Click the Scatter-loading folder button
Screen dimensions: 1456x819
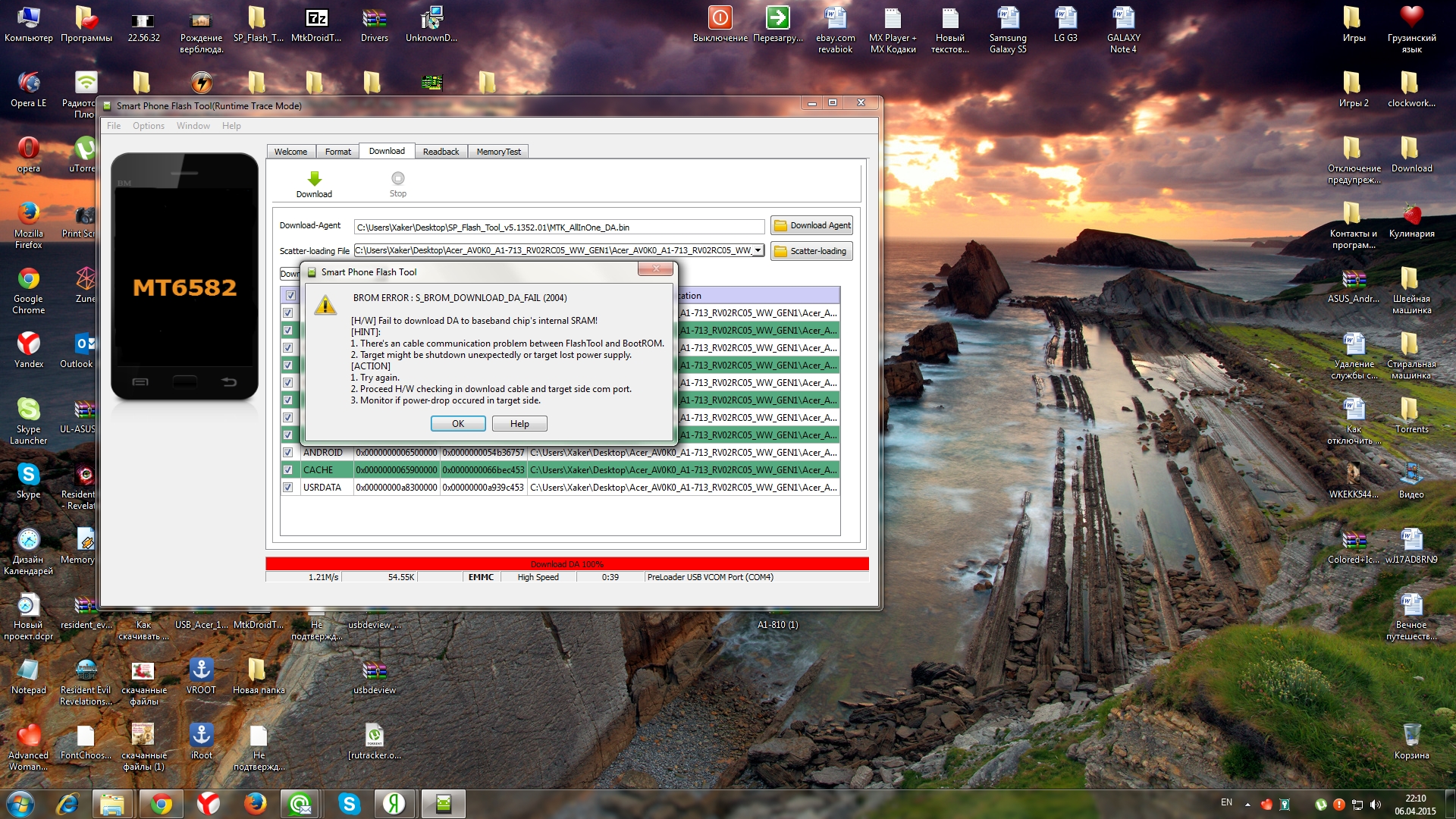coord(811,251)
